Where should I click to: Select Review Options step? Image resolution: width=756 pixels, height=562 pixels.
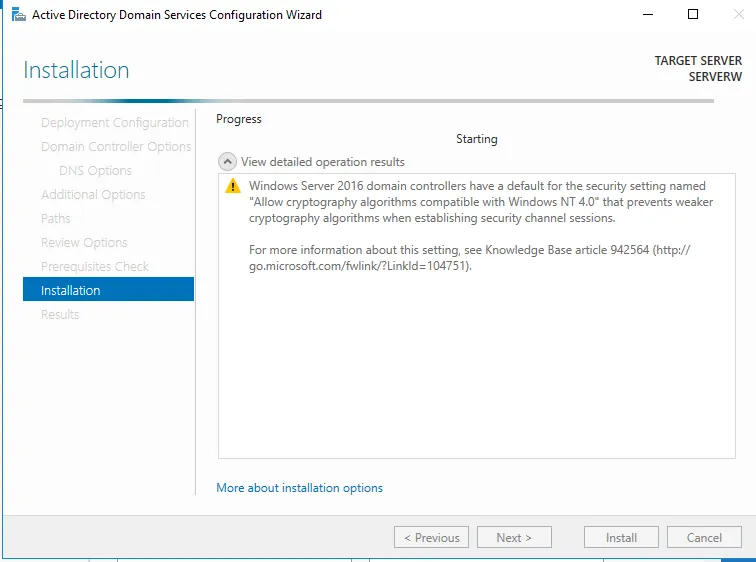pos(84,242)
